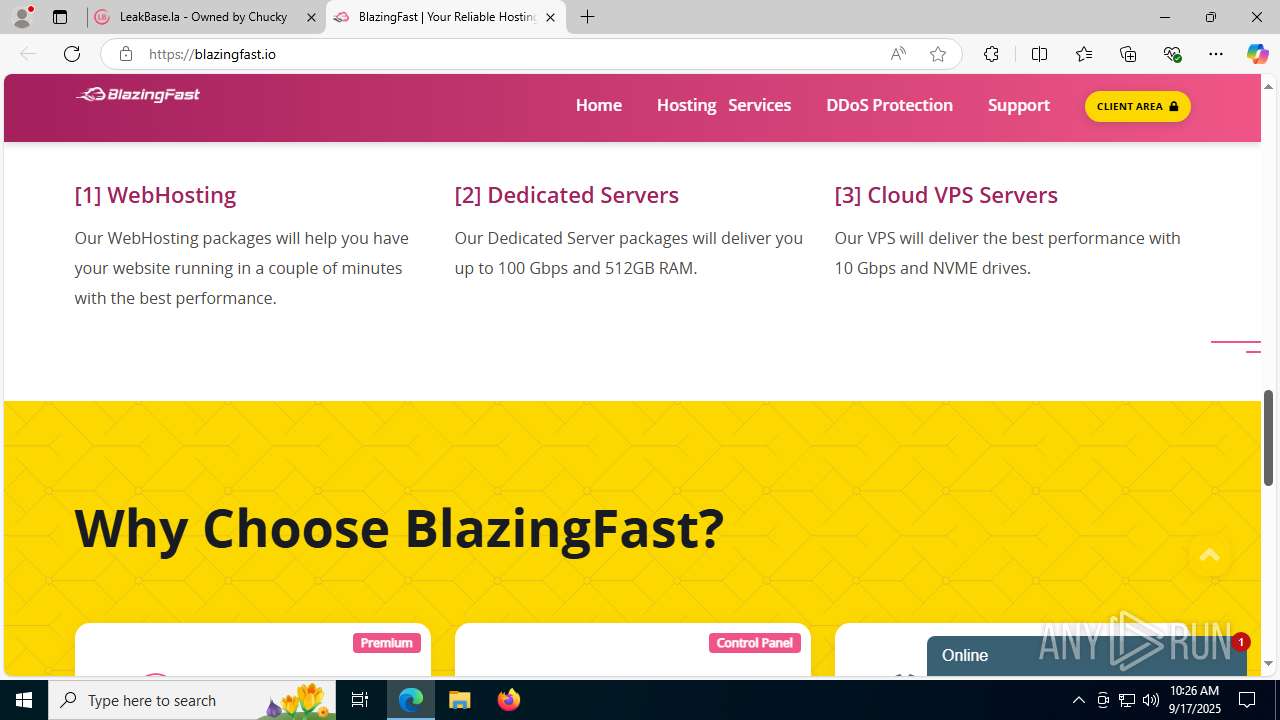Open Tab actions menu icon

click(x=60, y=17)
